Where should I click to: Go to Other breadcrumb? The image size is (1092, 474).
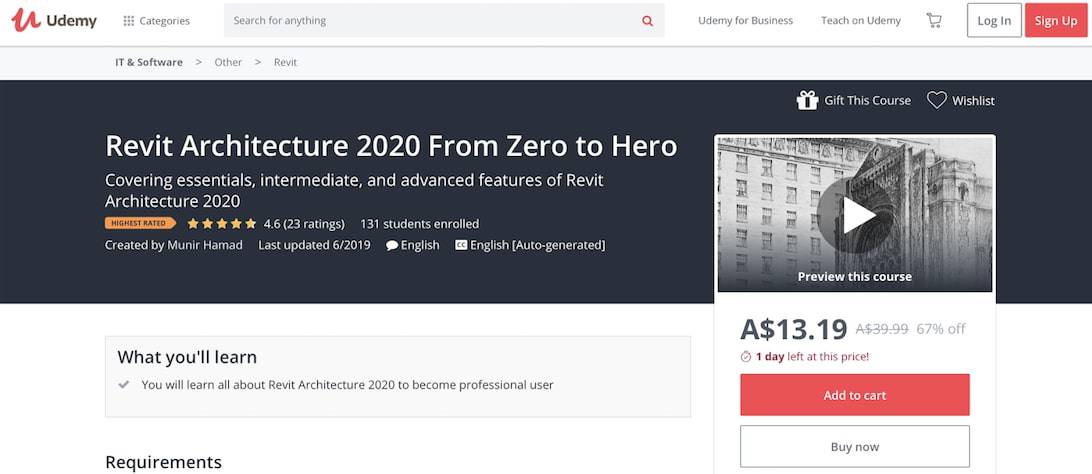point(228,62)
